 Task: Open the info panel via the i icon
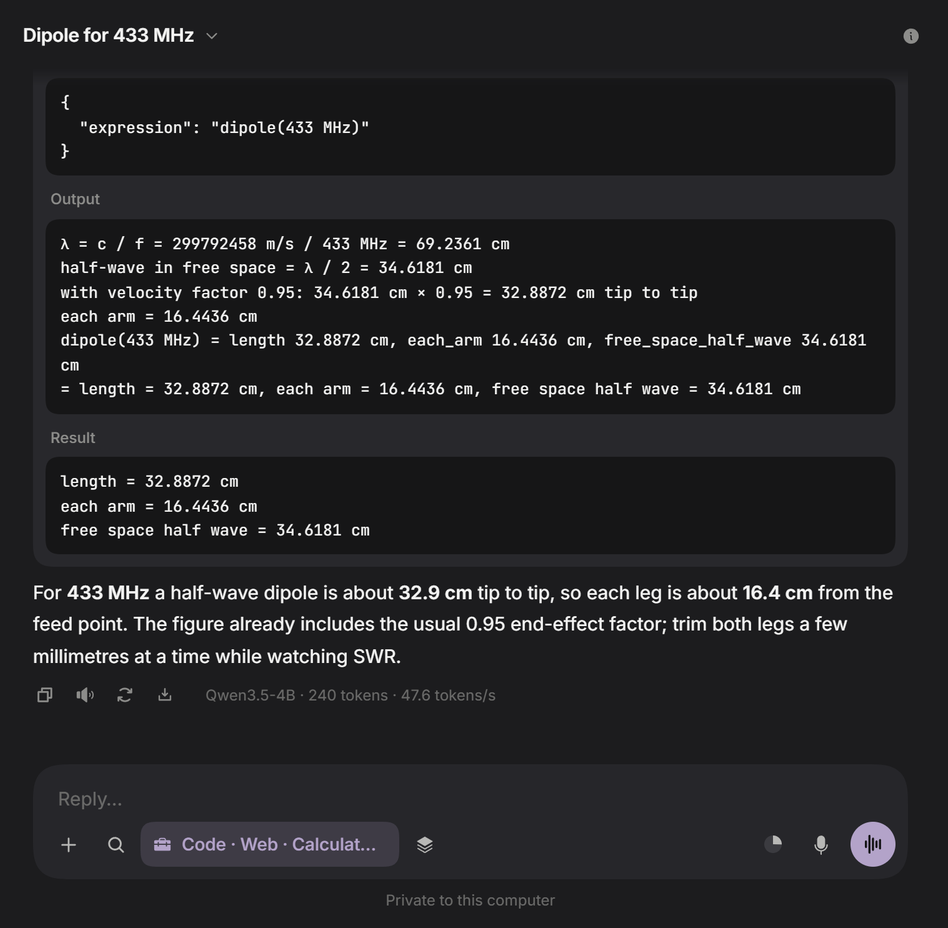[911, 36]
